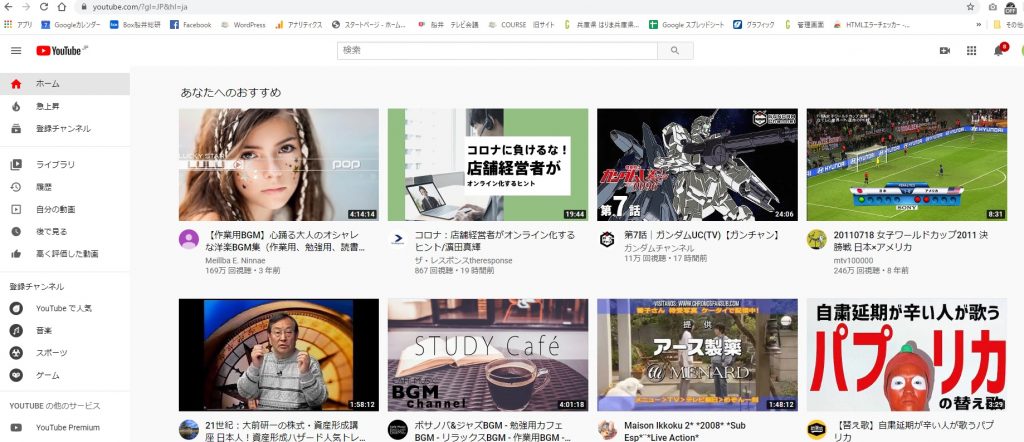Open the アプリ apps shortcut in bookmarks bar
Viewport: 1024px width, 442px height.
[18, 25]
